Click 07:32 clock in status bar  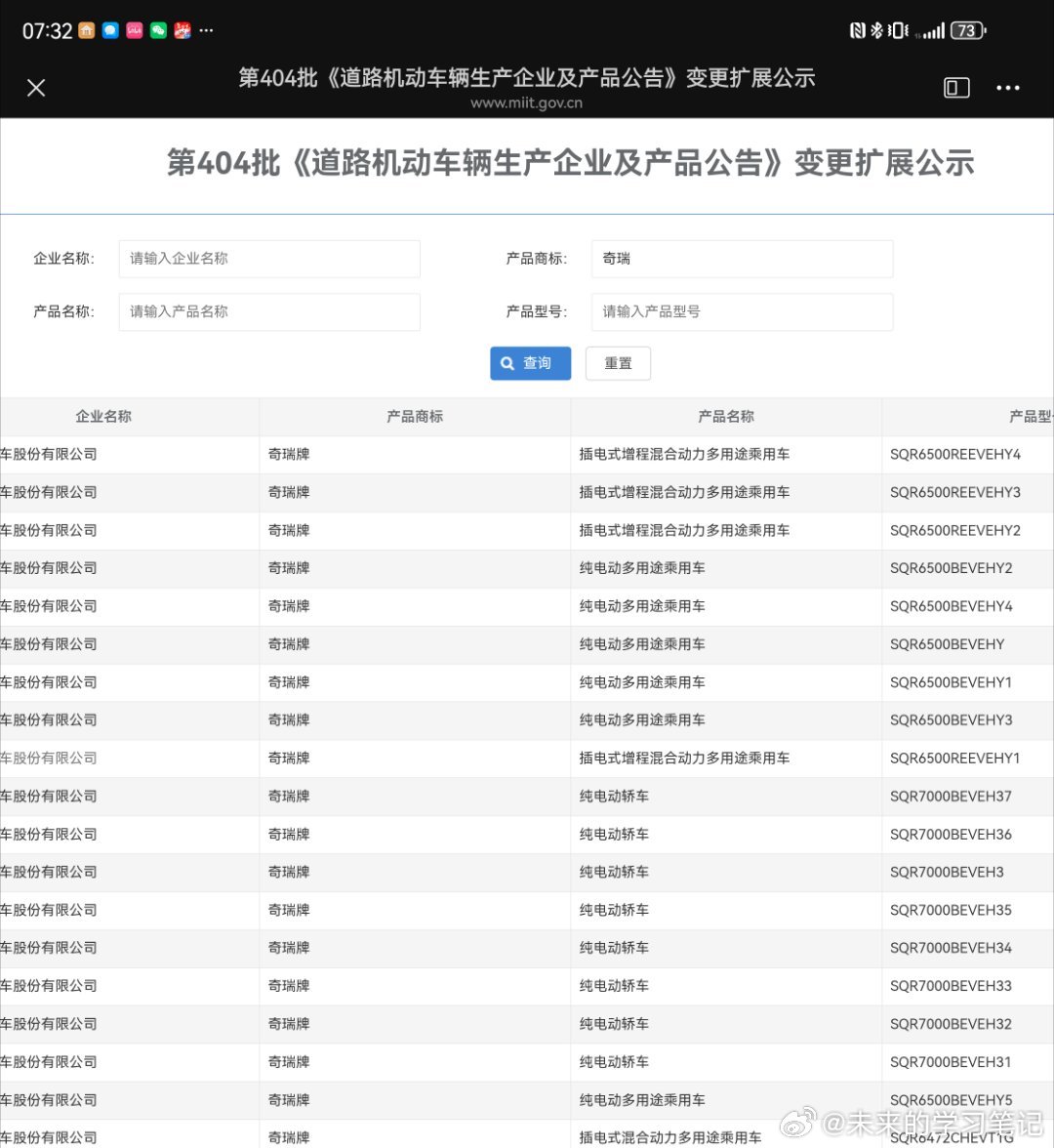(x=47, y=31)
